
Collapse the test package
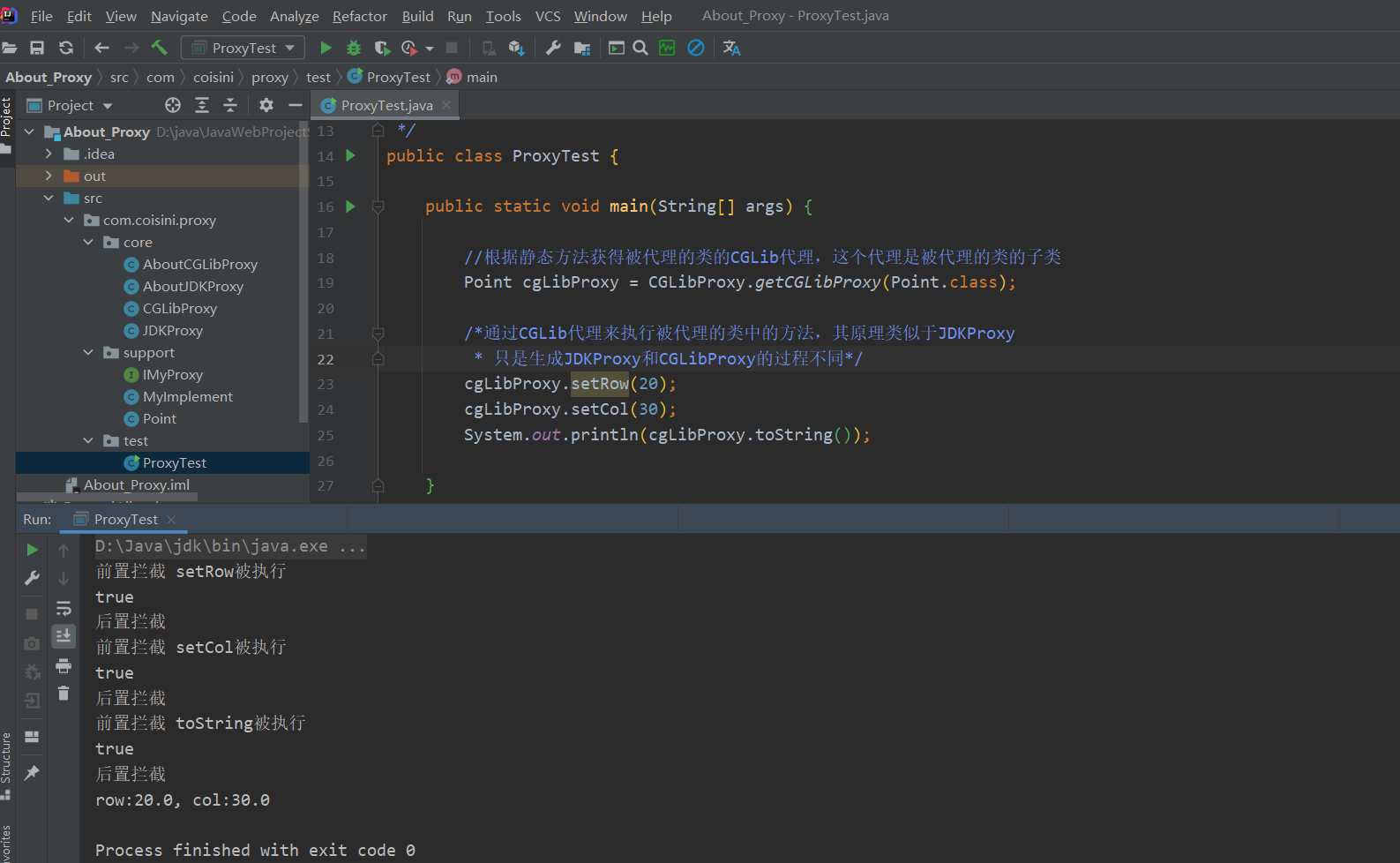tap(88, 440)
